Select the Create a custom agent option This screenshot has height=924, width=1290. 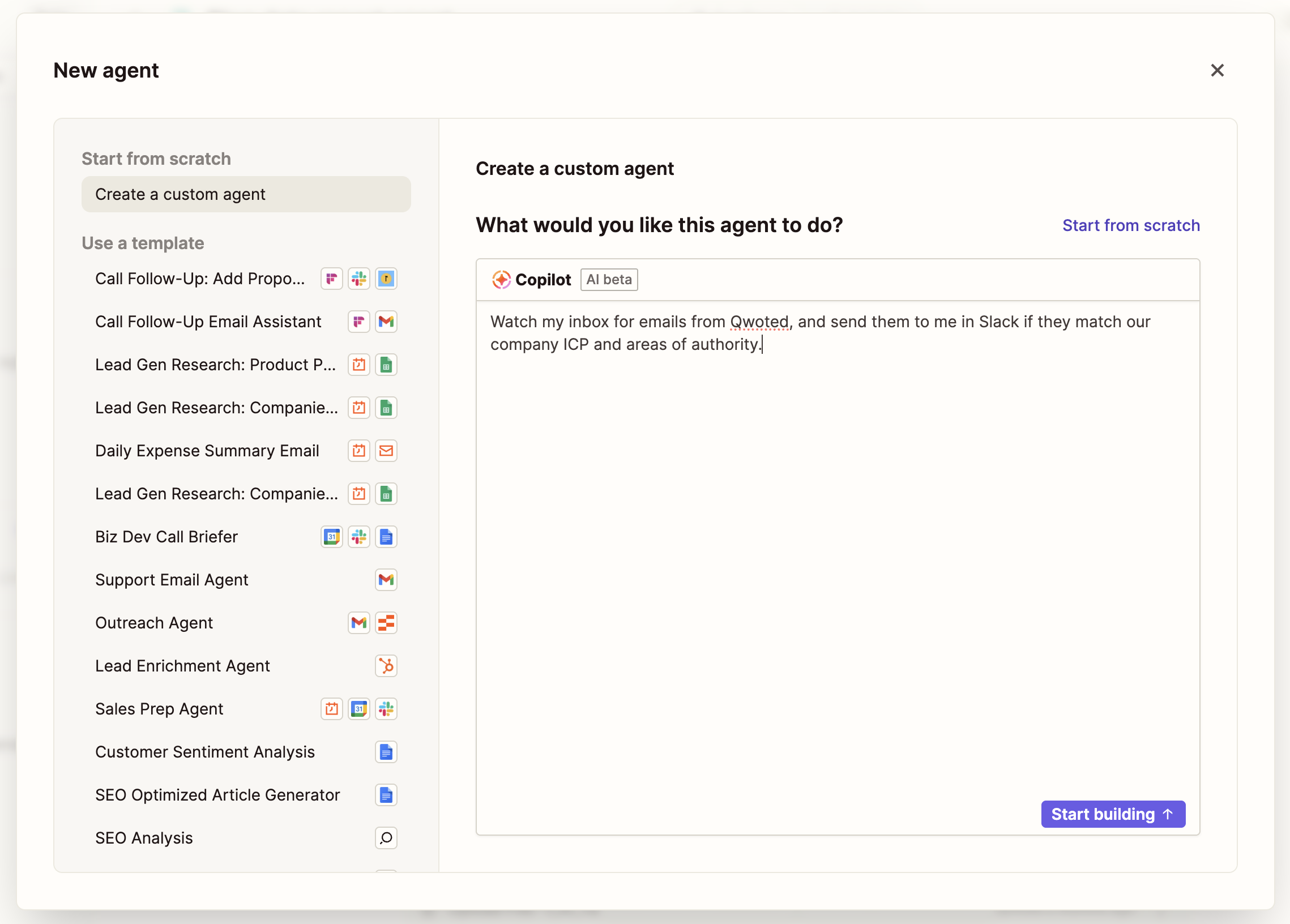tap(181, 194)
